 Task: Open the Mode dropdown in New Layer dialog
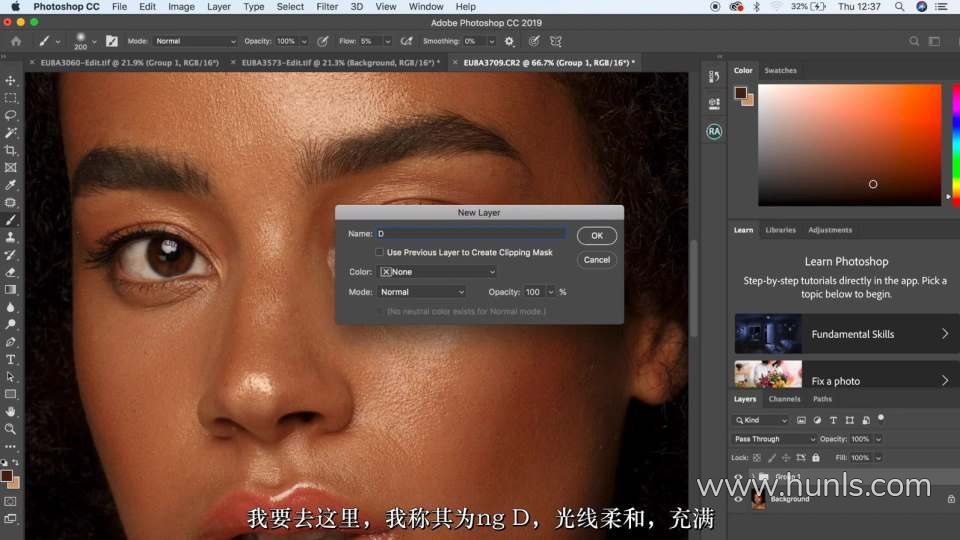click(421, 292)
